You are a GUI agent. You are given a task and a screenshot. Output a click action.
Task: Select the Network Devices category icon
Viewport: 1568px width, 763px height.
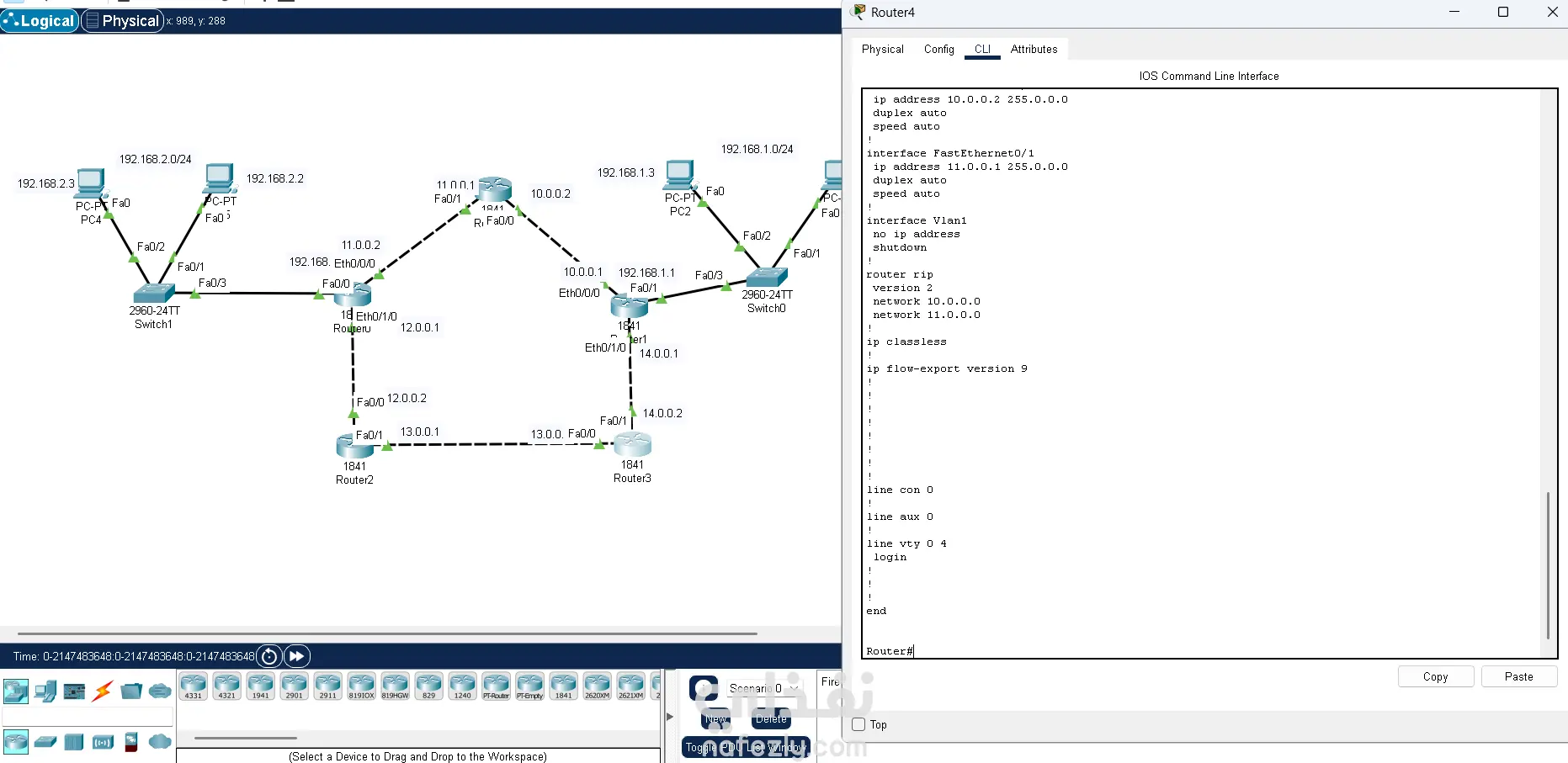click(16, 691)
